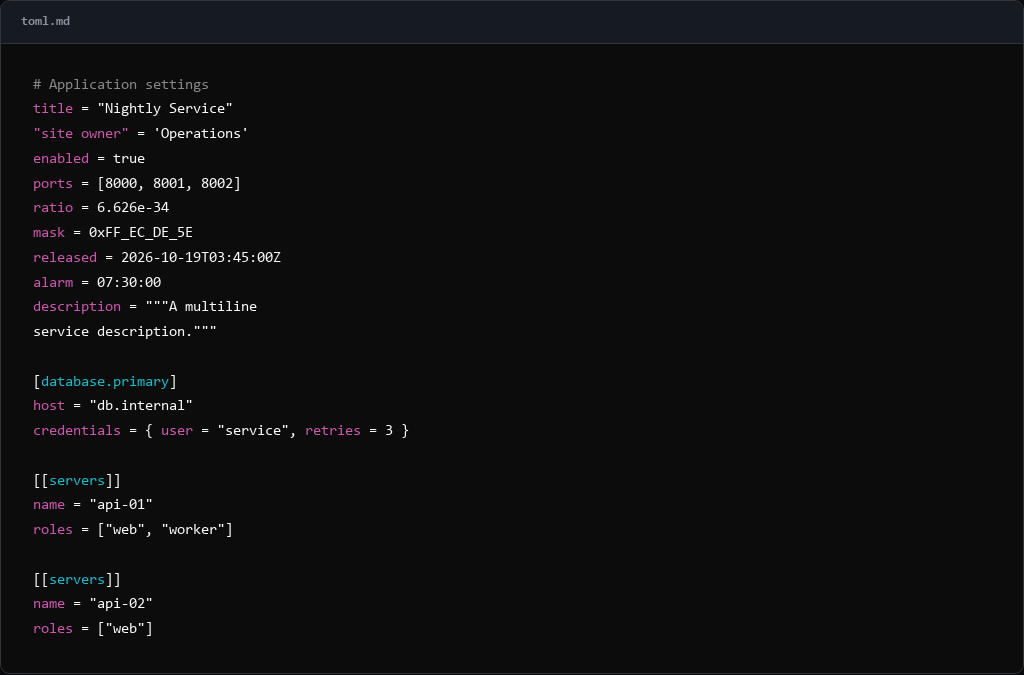Click the '"""A multiline' string start
Screen dimensions: 1024x675
click(x=201, y=306)
